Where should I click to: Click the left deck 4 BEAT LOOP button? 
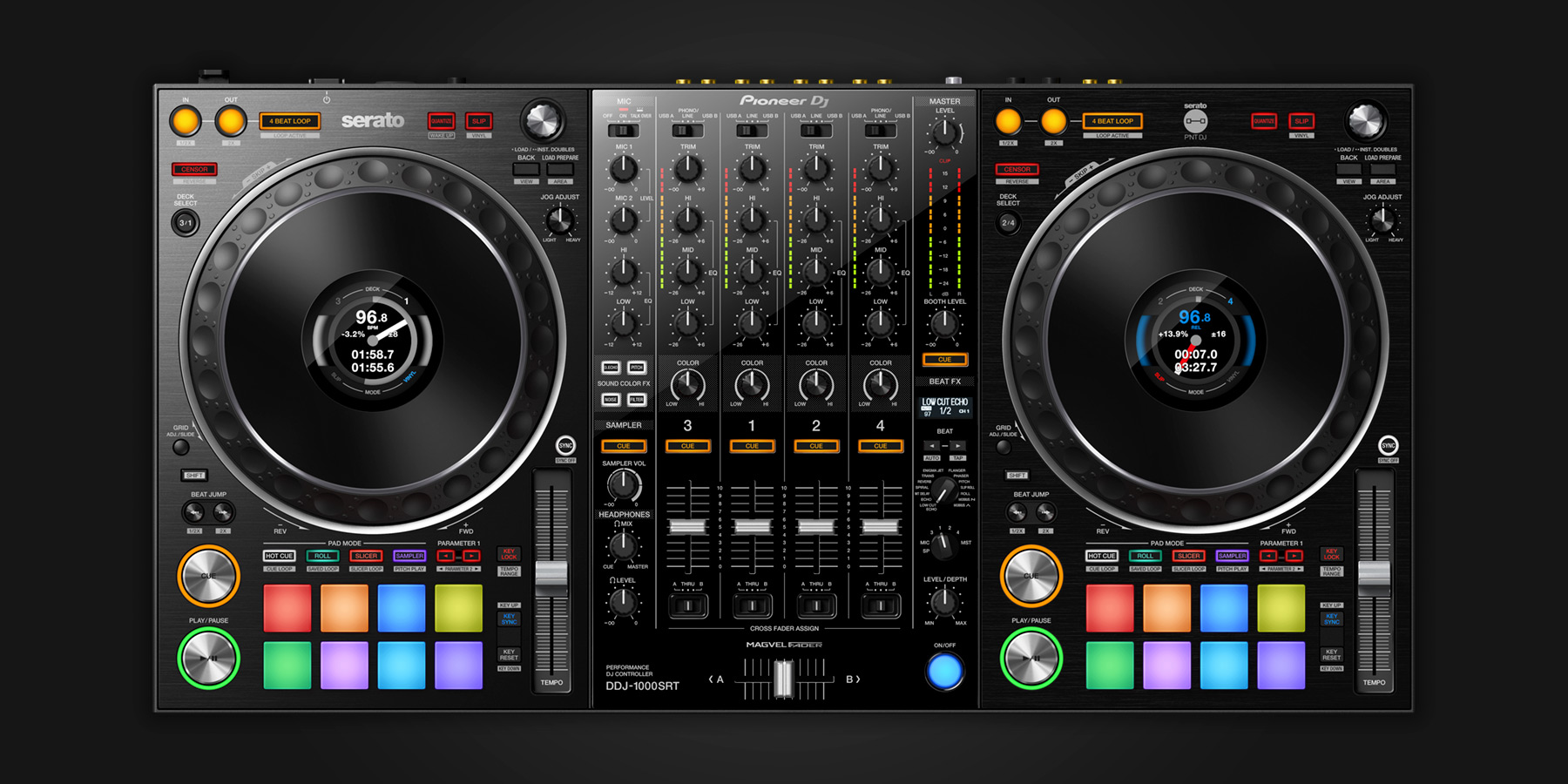(x=290, y=121)
